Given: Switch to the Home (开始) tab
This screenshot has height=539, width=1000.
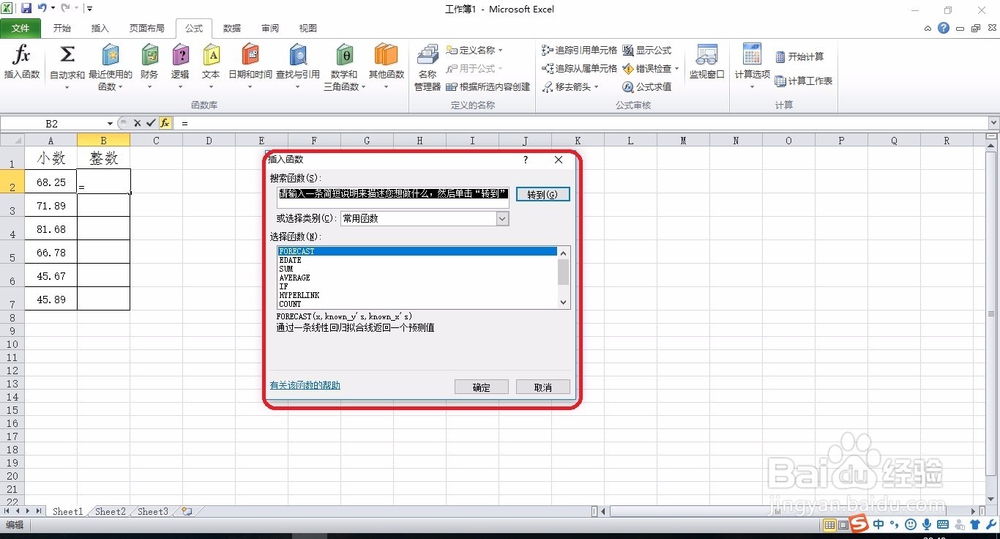Looking at the screenshot, I should 62,28.
